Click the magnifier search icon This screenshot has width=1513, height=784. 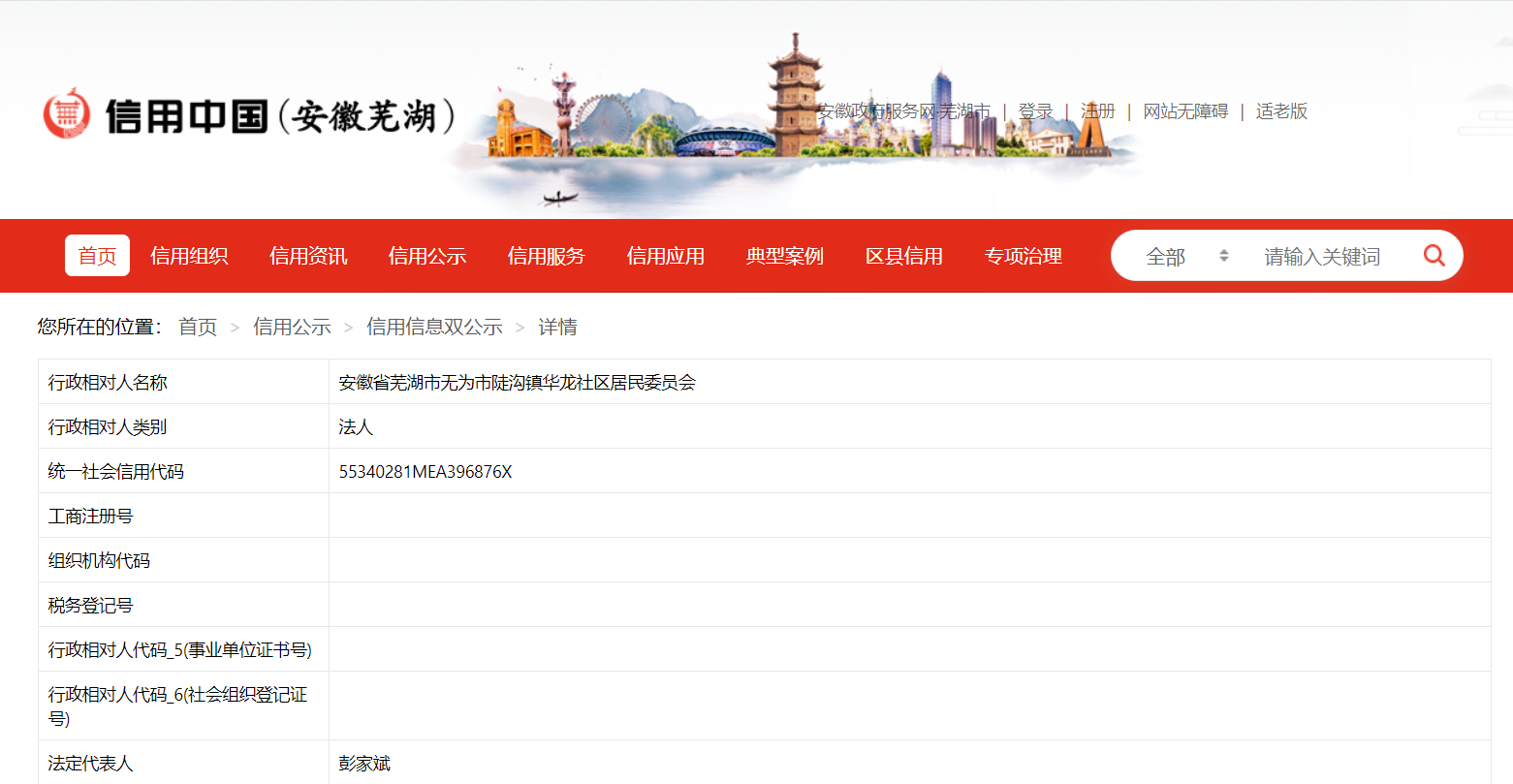pos(1434,256)
